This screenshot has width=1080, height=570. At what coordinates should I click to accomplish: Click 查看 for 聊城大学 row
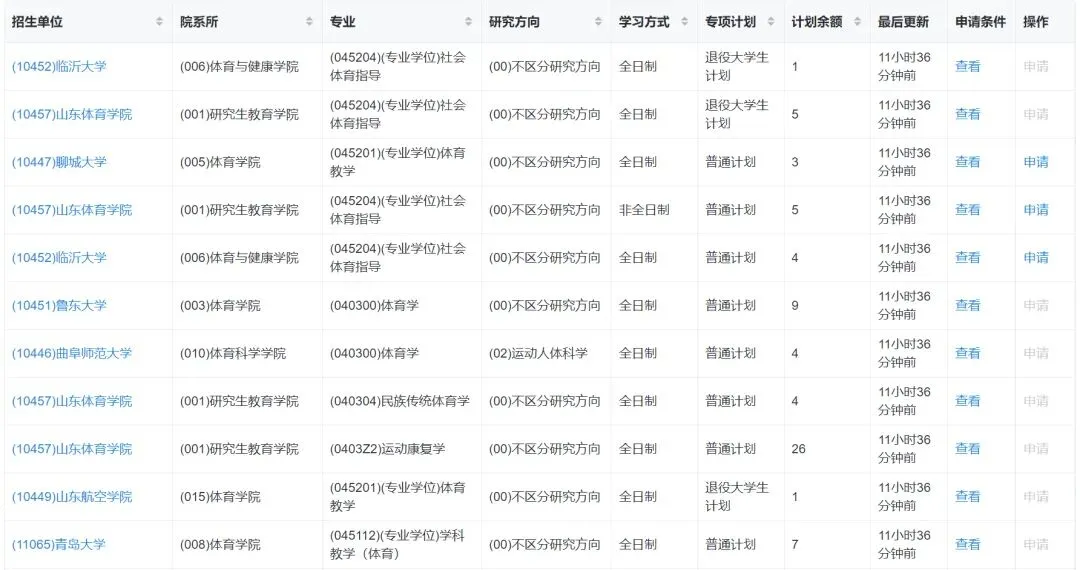click(x=968, y=162)
